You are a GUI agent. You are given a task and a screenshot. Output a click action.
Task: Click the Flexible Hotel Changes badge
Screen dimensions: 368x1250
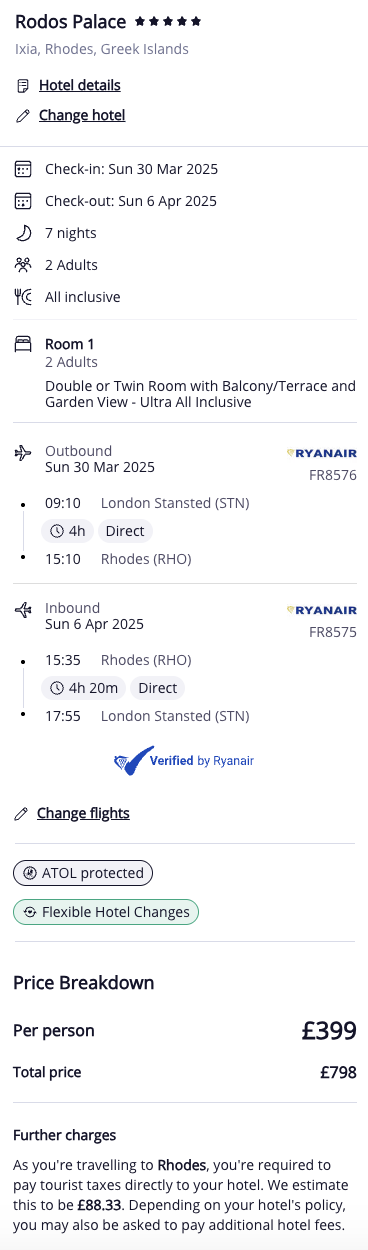(x=106, y=911)
